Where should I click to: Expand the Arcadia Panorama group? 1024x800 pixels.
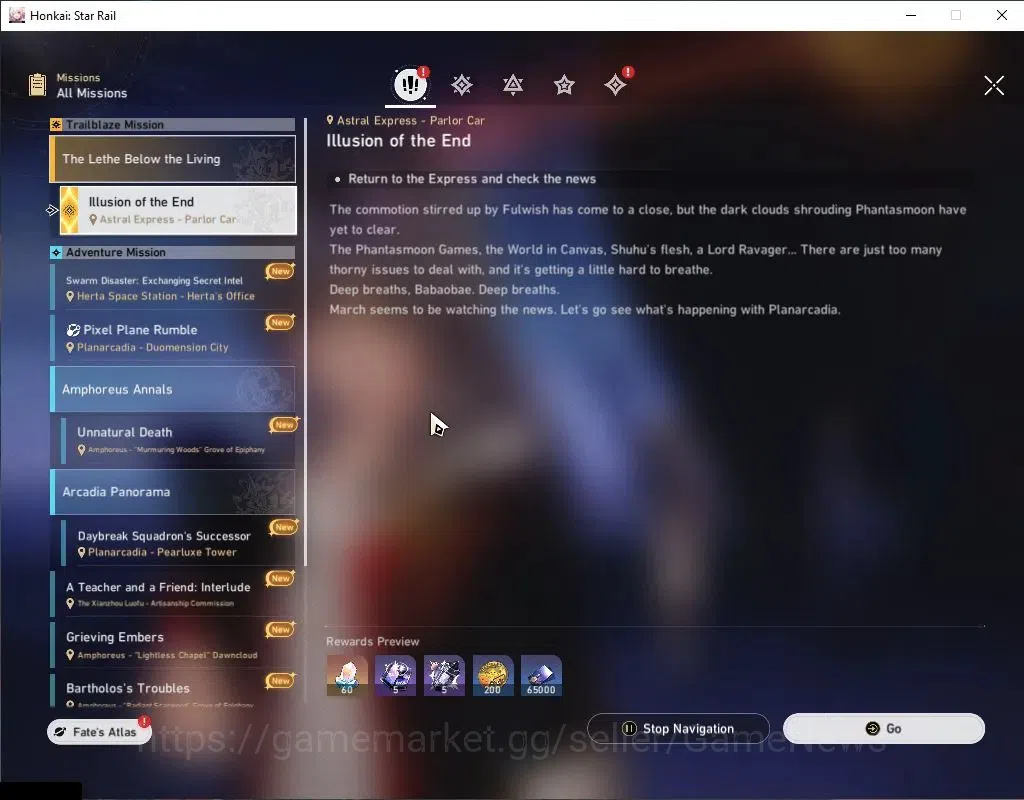click(x=172, y=492)
